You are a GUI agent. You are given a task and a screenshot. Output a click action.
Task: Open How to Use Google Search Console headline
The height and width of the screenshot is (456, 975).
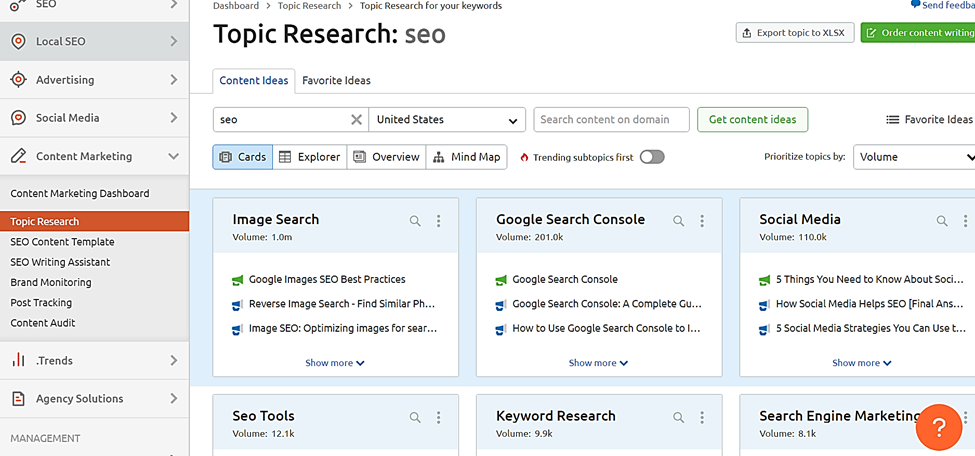(x=607, y=328)
